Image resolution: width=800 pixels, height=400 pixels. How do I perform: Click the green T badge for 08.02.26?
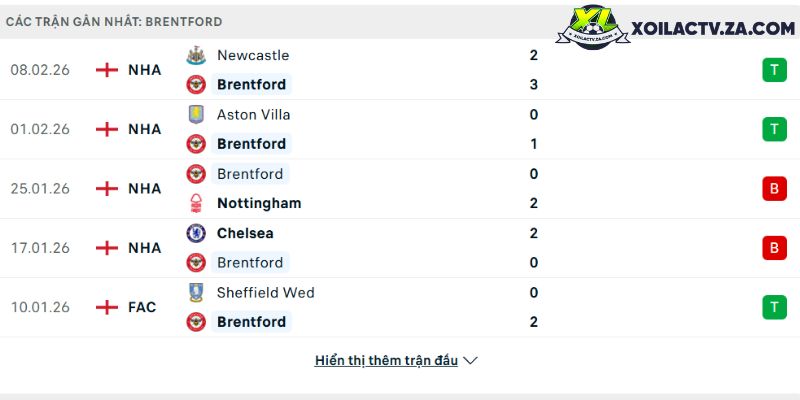[x=774, y=70]
